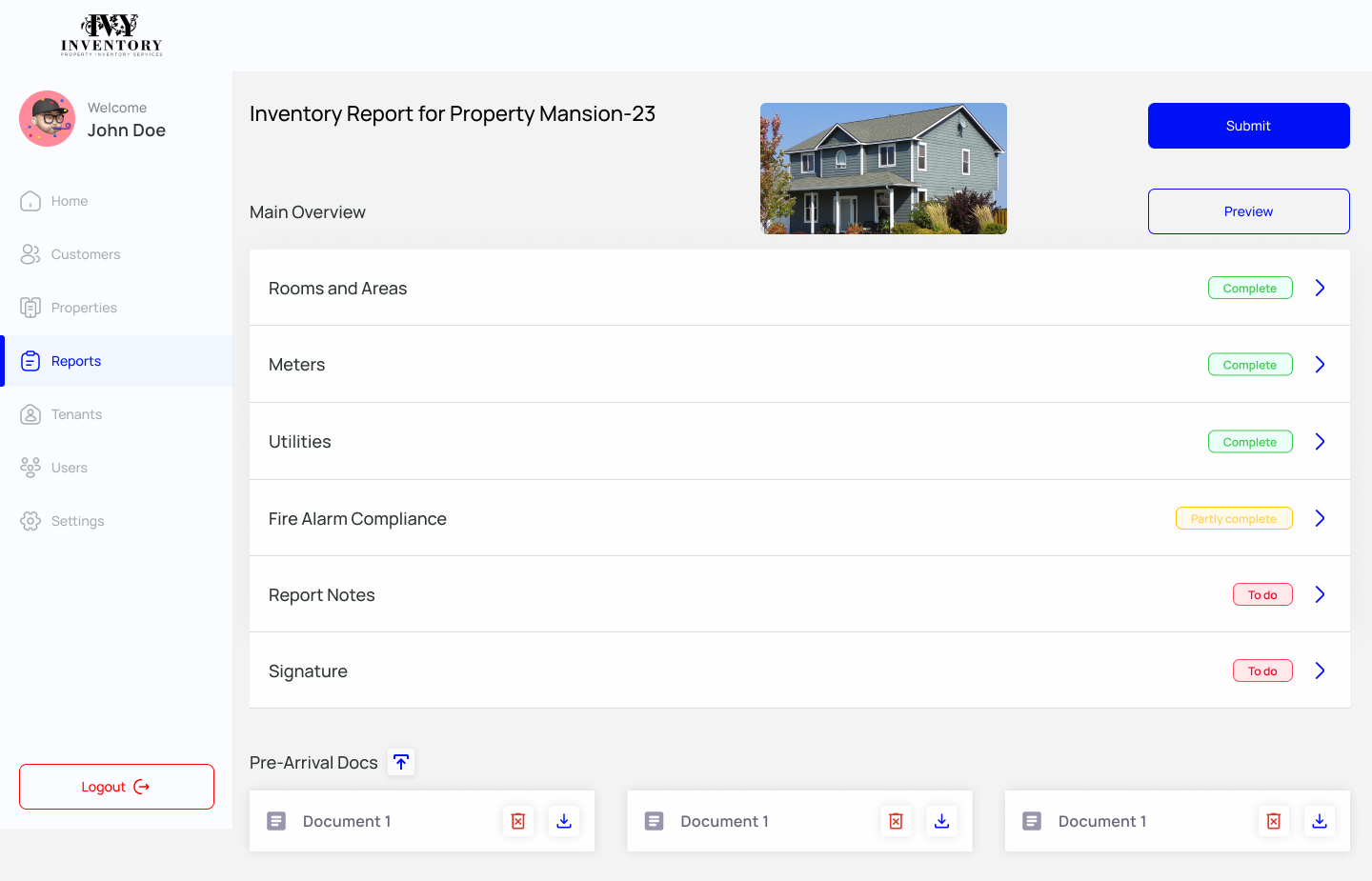
Task: Open the Signature section arrow
Action: 1320,671
